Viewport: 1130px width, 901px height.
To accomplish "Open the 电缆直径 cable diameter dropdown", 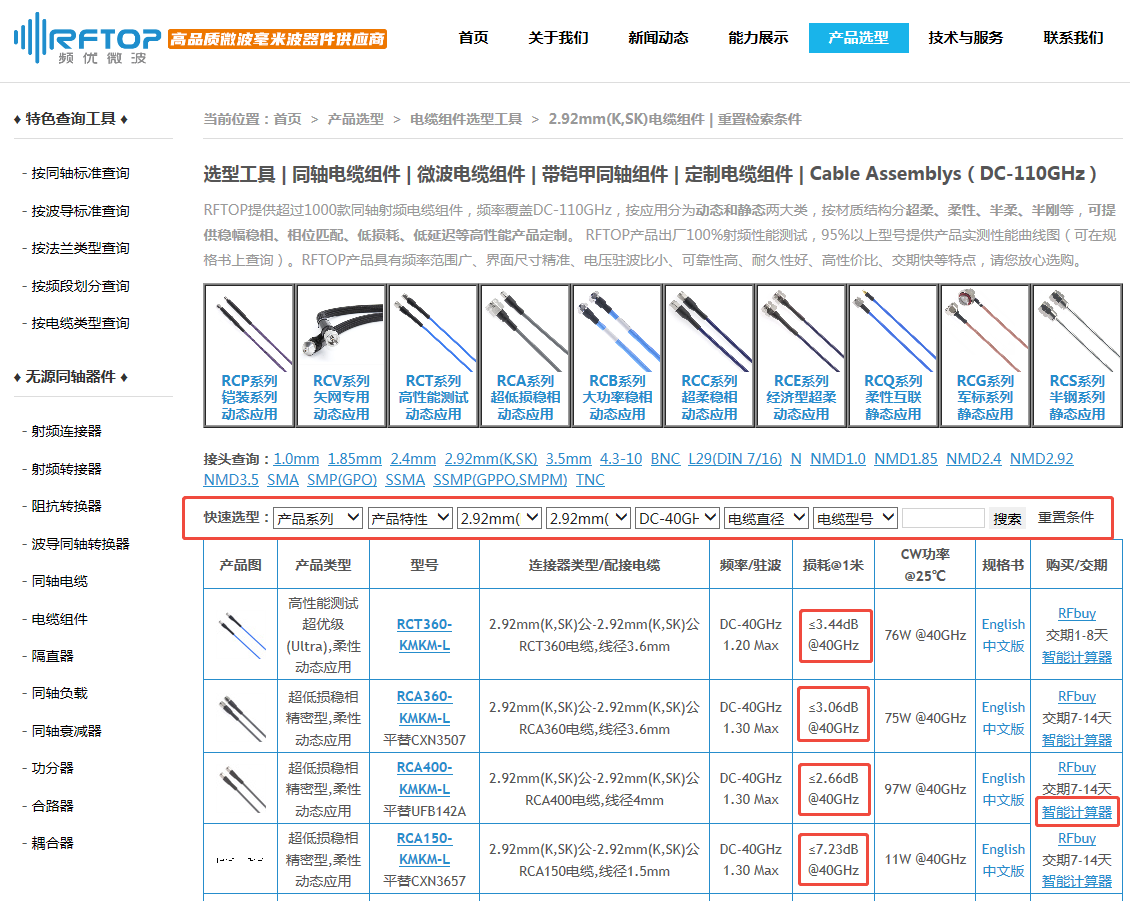I will pos(766,517).
